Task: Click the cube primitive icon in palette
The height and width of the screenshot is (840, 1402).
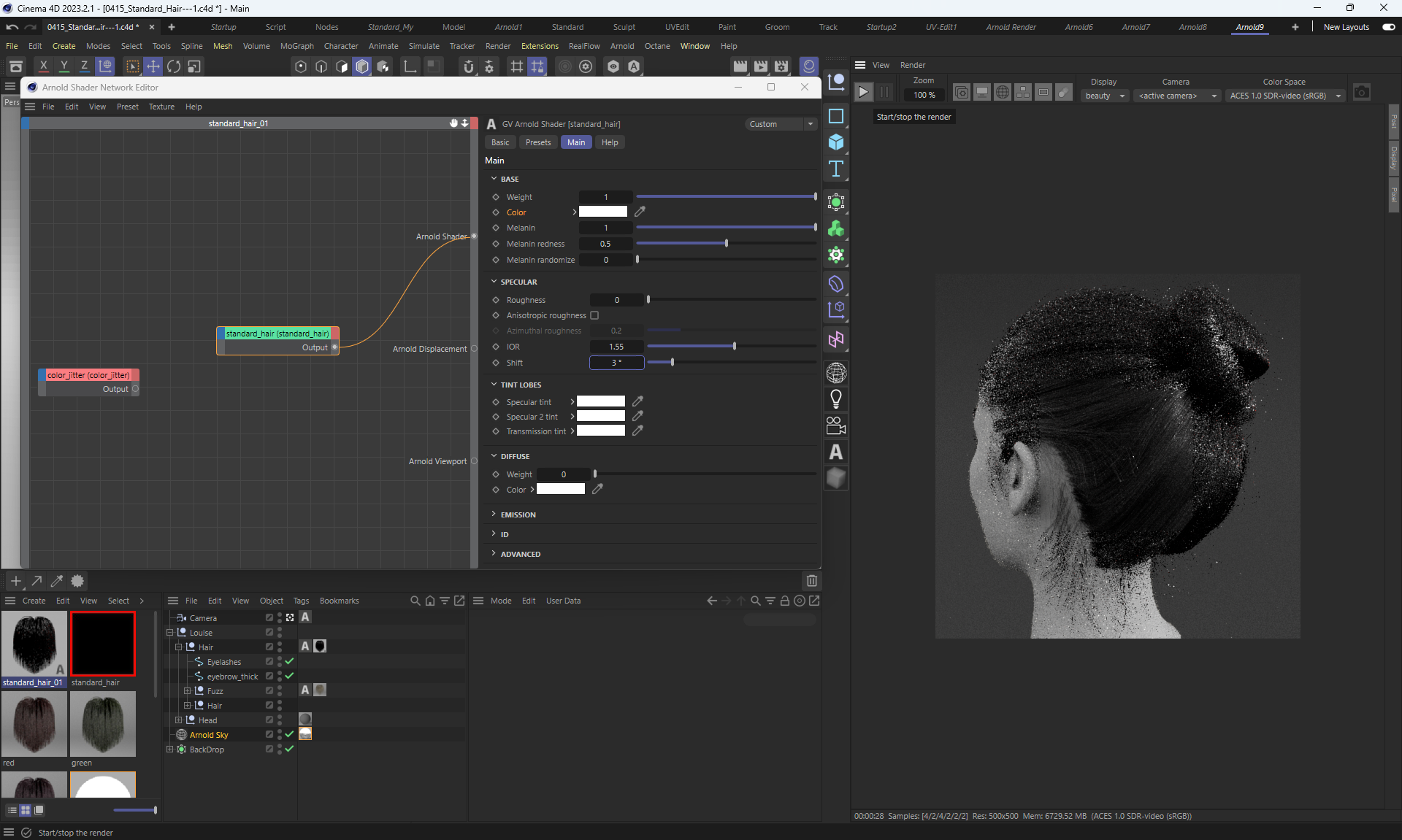Action: point(836,142)
